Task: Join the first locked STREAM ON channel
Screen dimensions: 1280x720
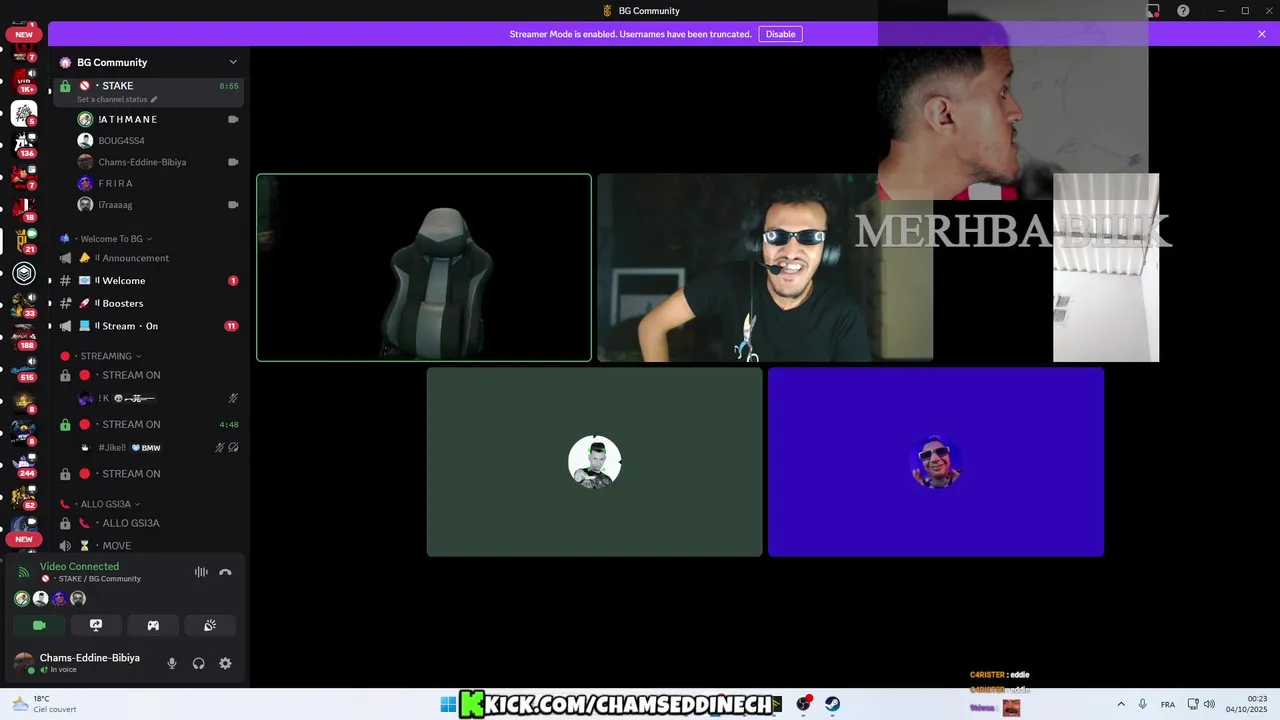Action: pos(150,375)
